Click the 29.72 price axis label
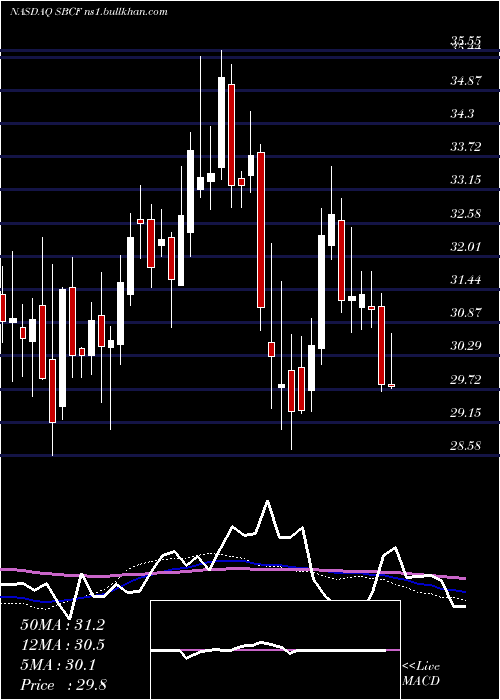Image resolution: width=500 pixels, height=700 pixels. [466, 379]
